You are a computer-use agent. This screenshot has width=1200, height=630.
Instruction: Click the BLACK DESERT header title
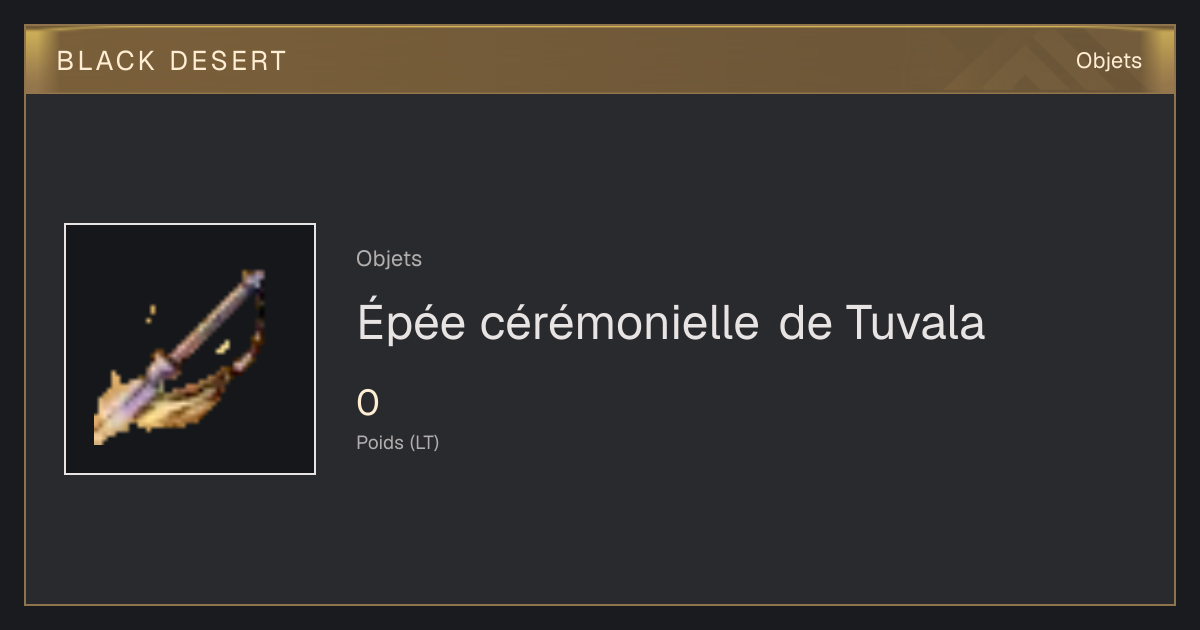[172, 61]
